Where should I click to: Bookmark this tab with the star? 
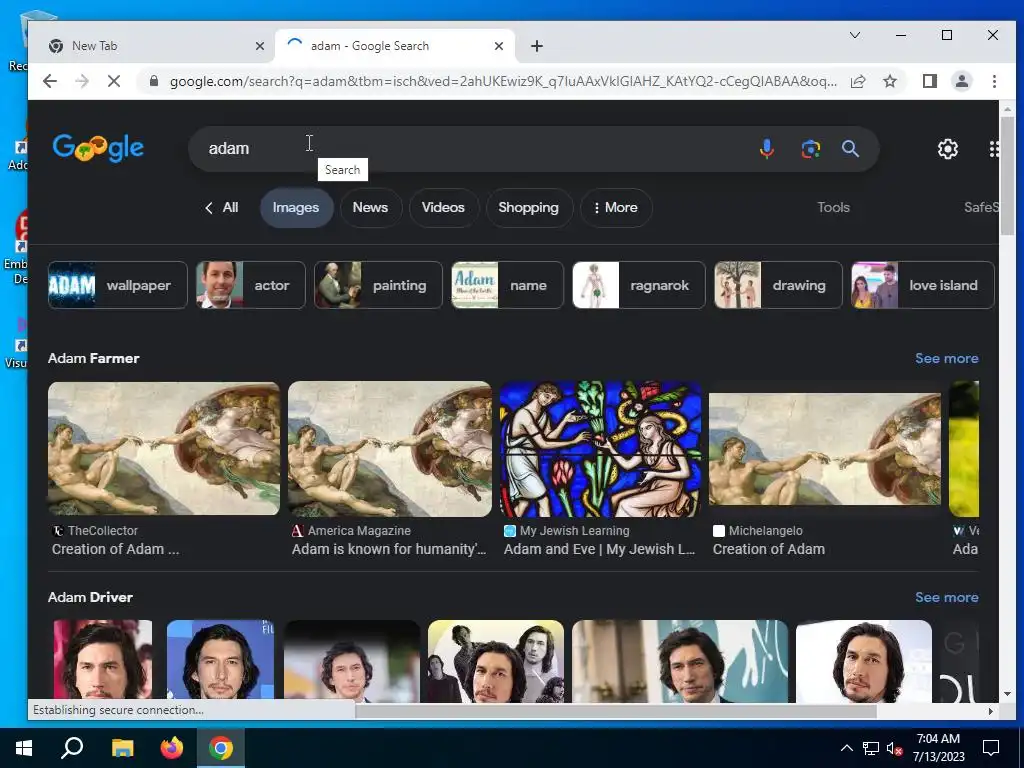889,81
